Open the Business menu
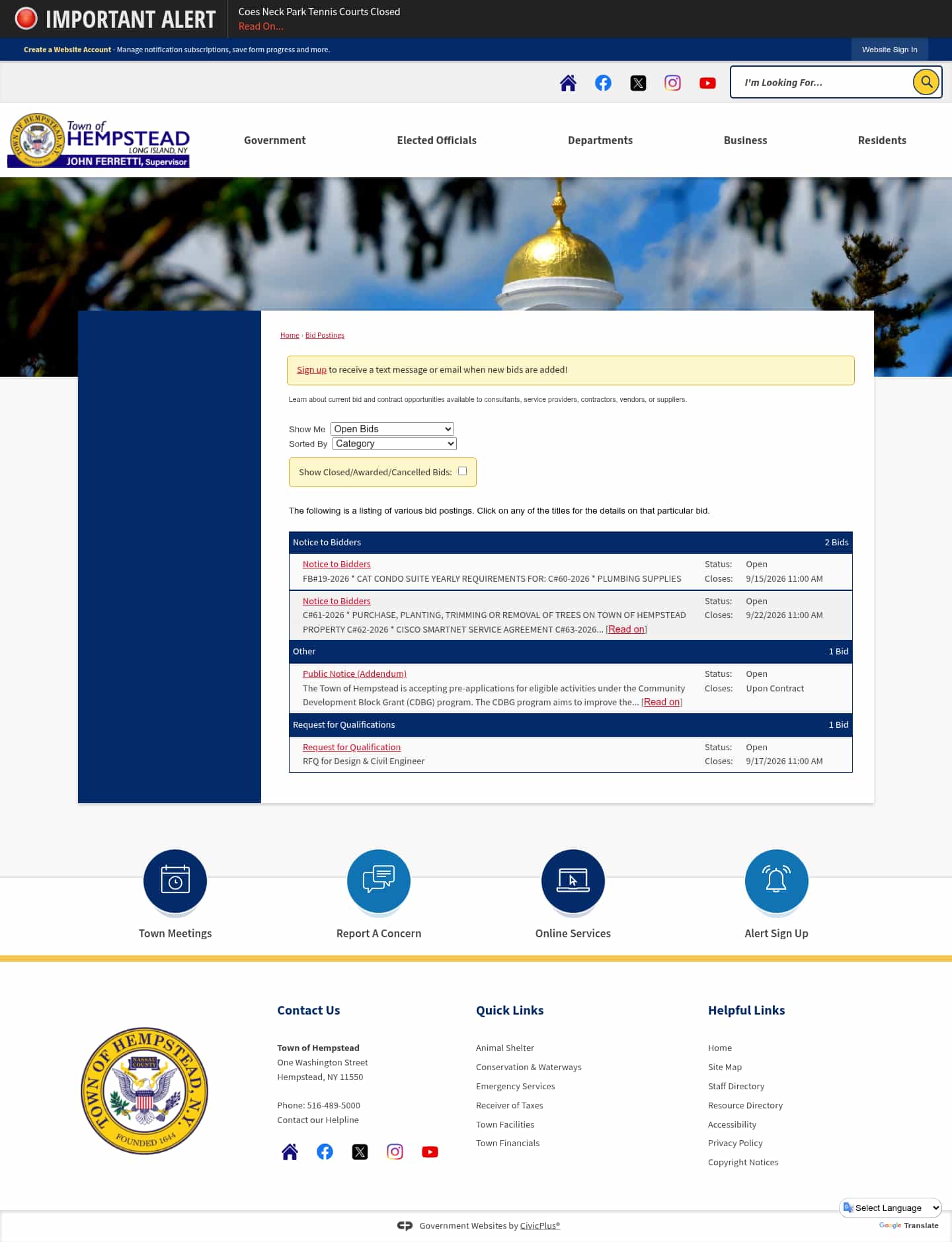Viewport: 952px width, 1242px height. 745,140
